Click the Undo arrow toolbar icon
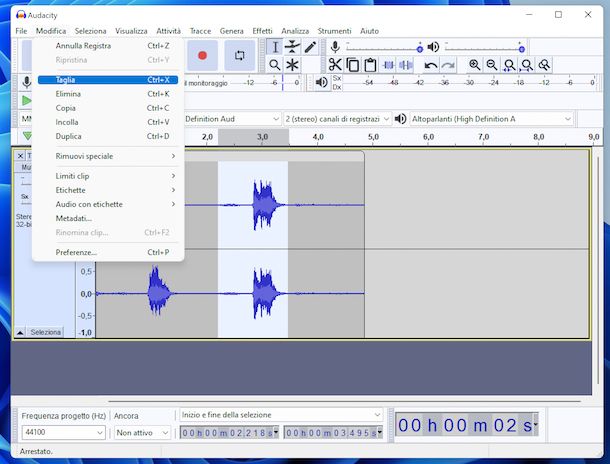The width and height of the screenshot is (610, 464). tap(430, 65)
